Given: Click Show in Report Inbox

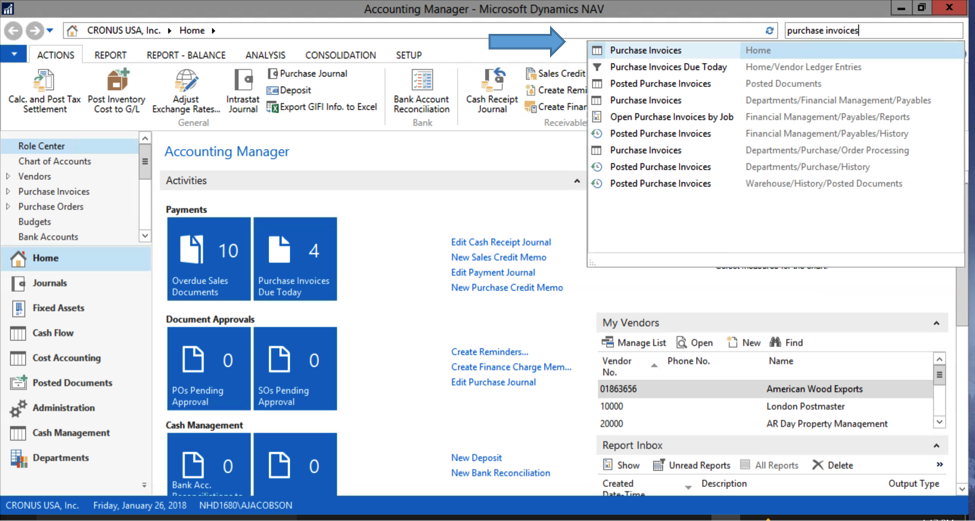Looking at the screenshot, I should [x=621, y=465].
